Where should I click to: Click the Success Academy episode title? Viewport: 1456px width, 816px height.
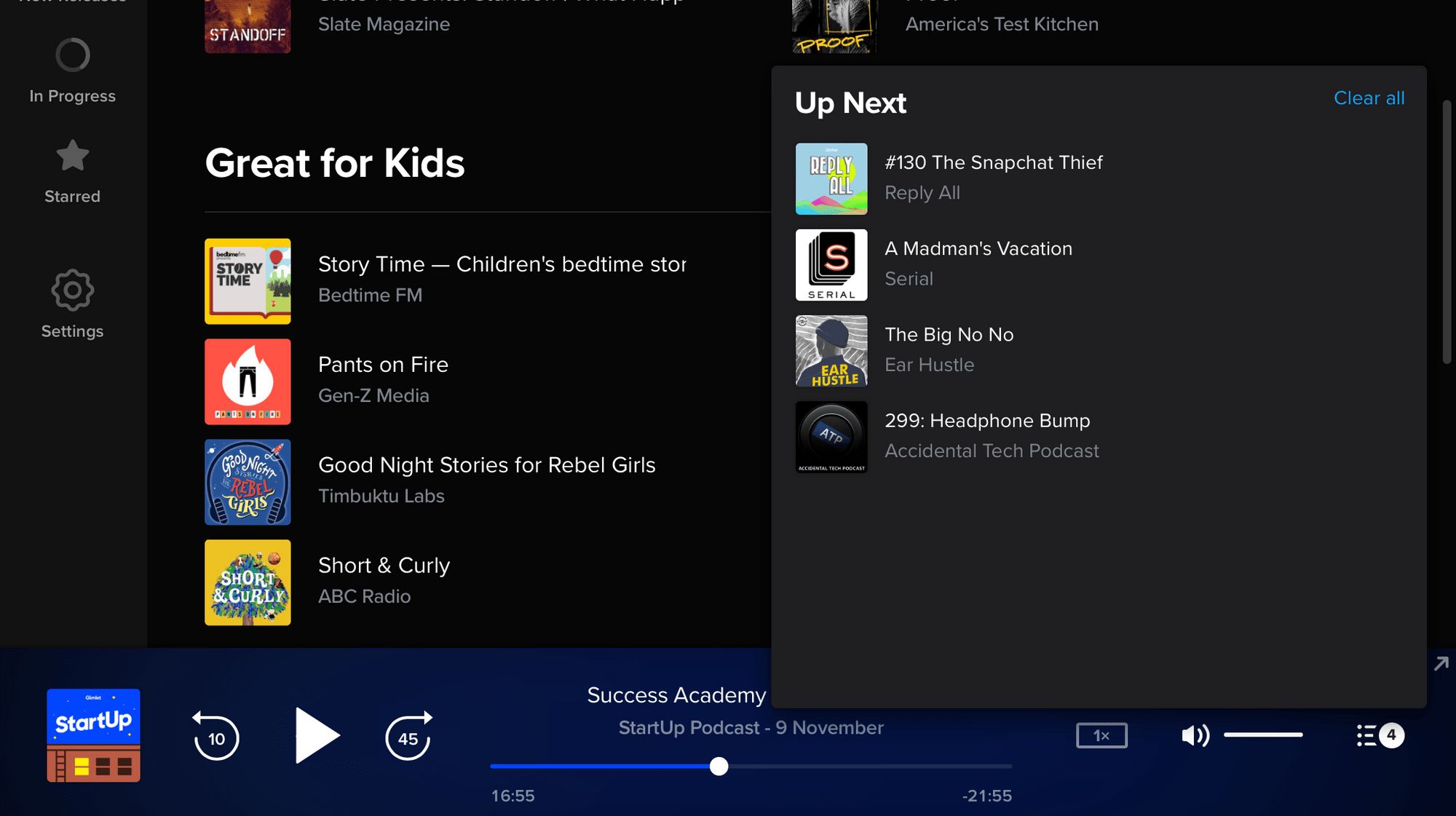676,695
